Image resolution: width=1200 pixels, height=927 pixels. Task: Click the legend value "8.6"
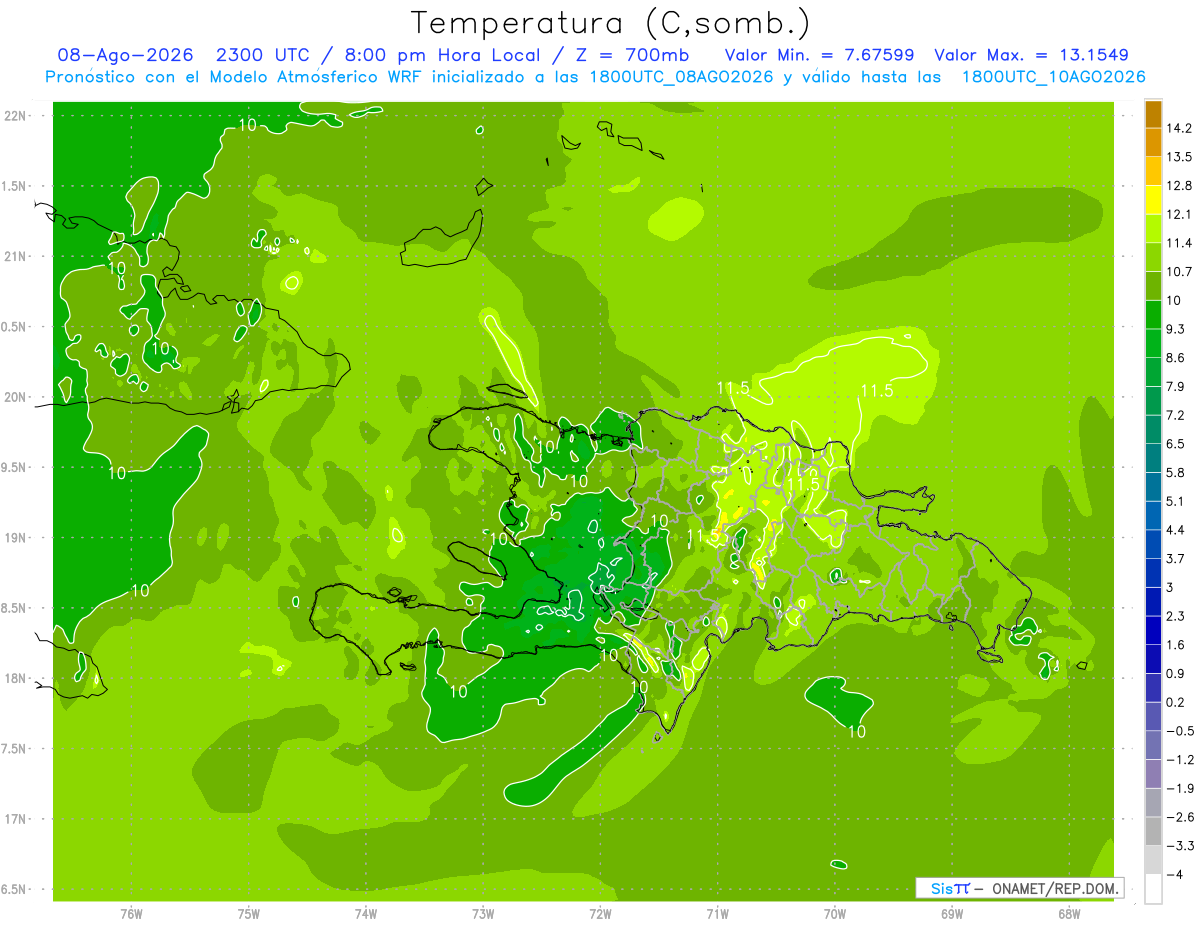(1176, 358)
